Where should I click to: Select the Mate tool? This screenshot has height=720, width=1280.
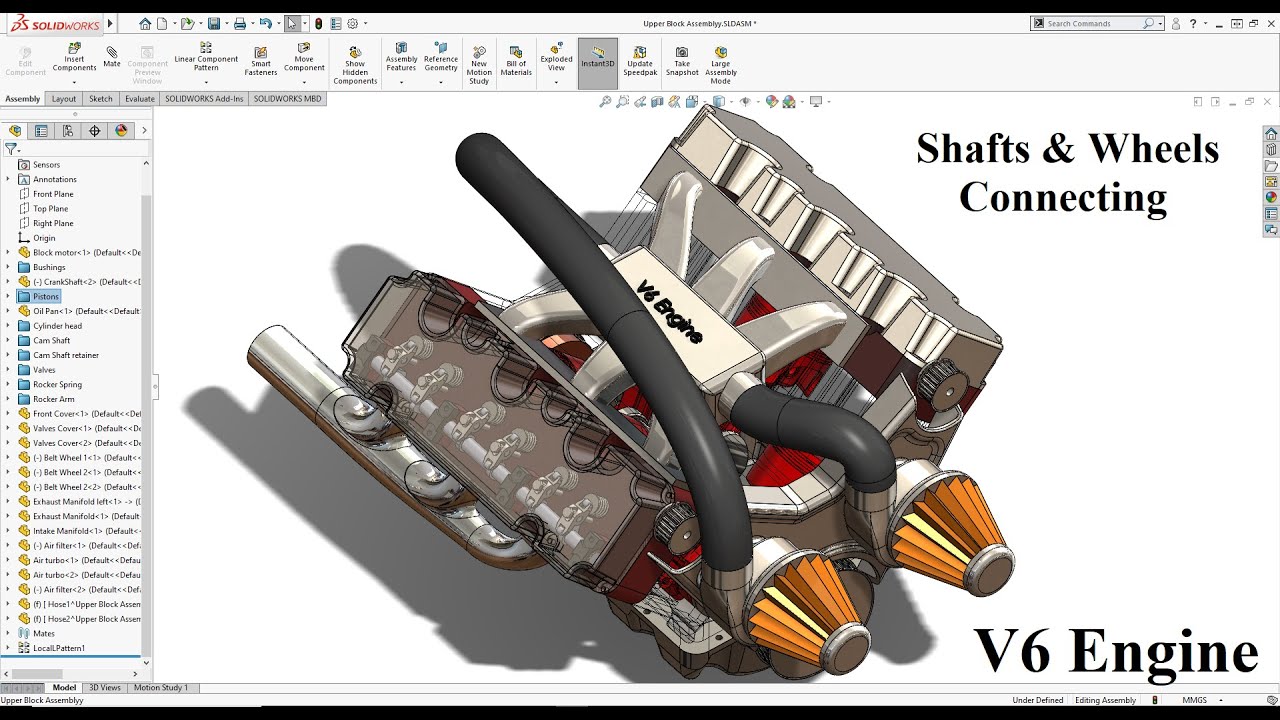pyautogui.click(x=112, y=55)
